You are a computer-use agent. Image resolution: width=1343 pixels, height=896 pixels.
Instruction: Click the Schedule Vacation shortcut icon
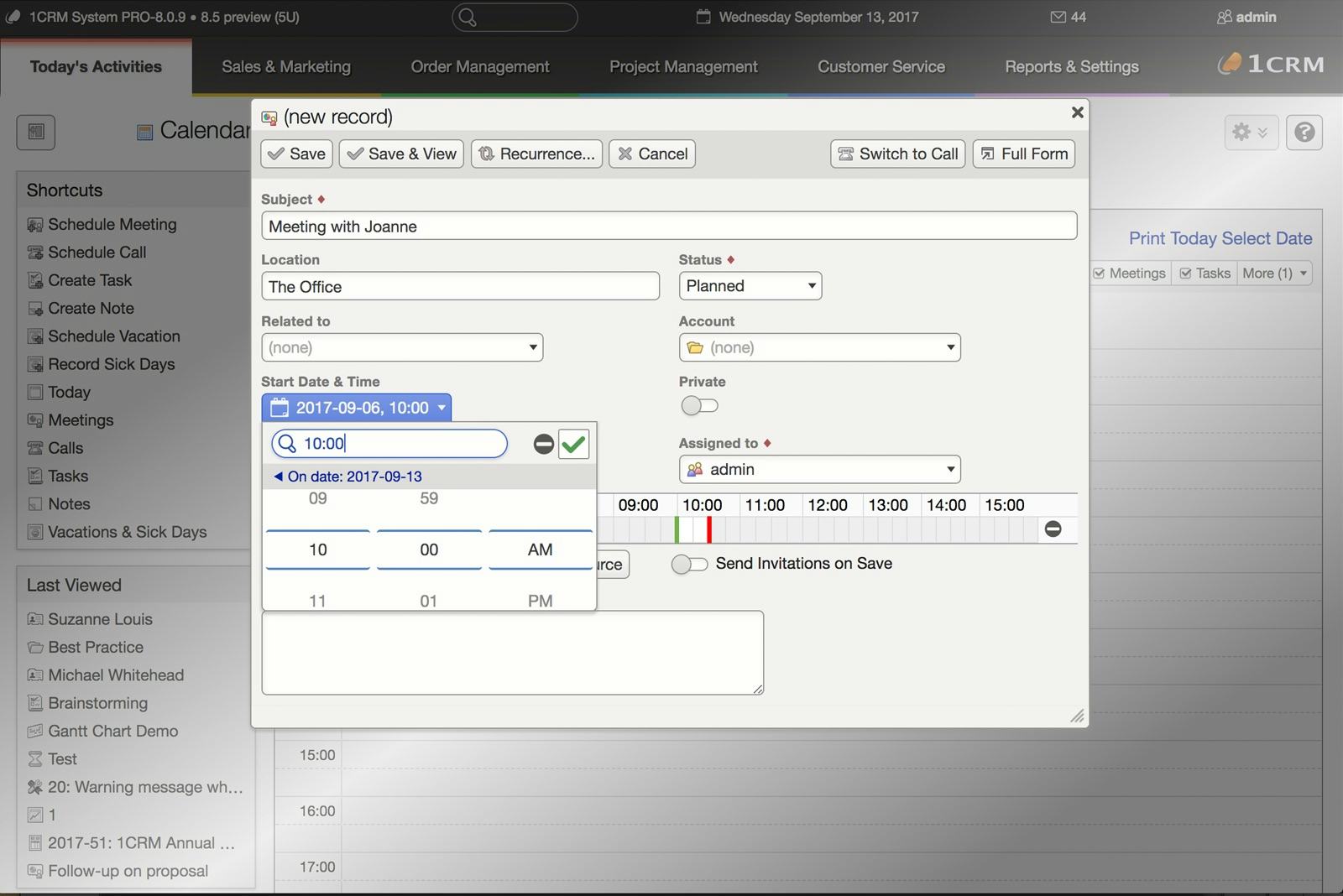click(35, 336)
